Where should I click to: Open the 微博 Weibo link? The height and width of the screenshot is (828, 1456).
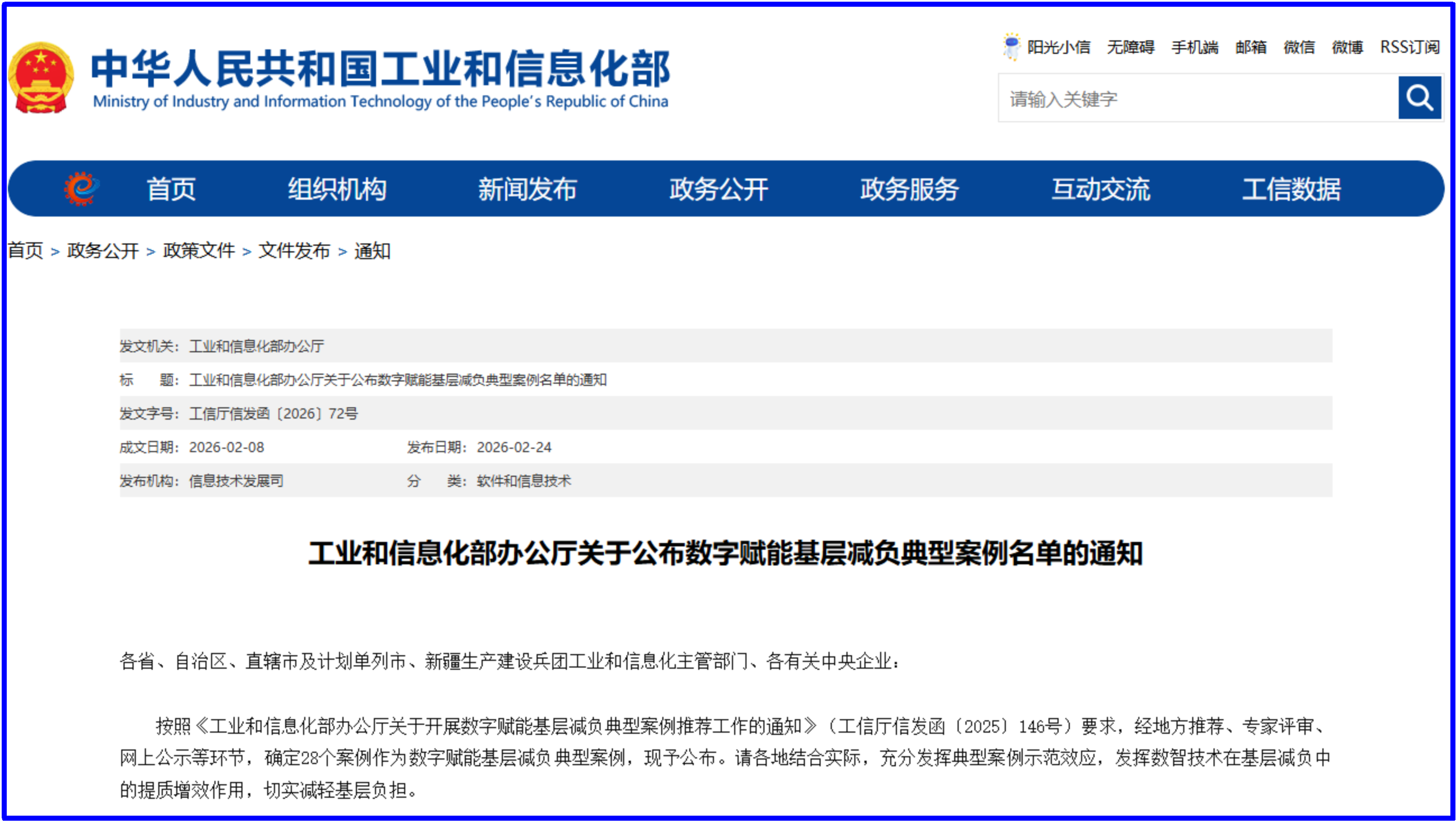tap(1348, 48)
